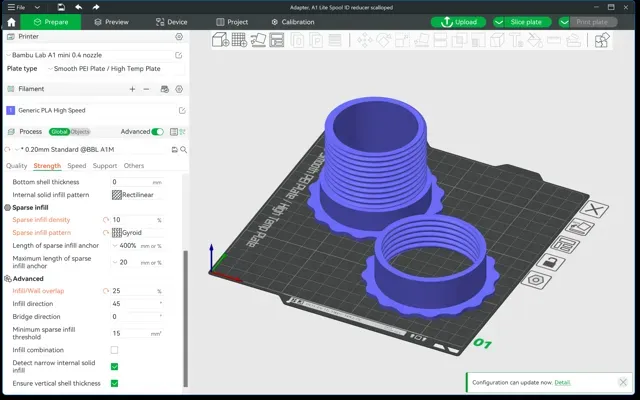Screen dimensions: 640x400
Task: Click the Arrange all objects icon
Action: click(x=277, y=40)
